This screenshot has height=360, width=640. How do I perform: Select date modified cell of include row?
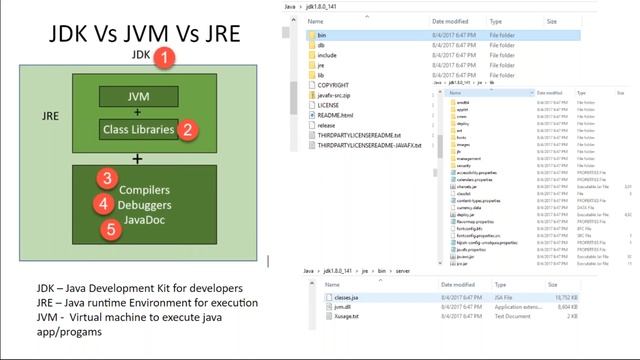pyautogui.click(x=454, y=56)
